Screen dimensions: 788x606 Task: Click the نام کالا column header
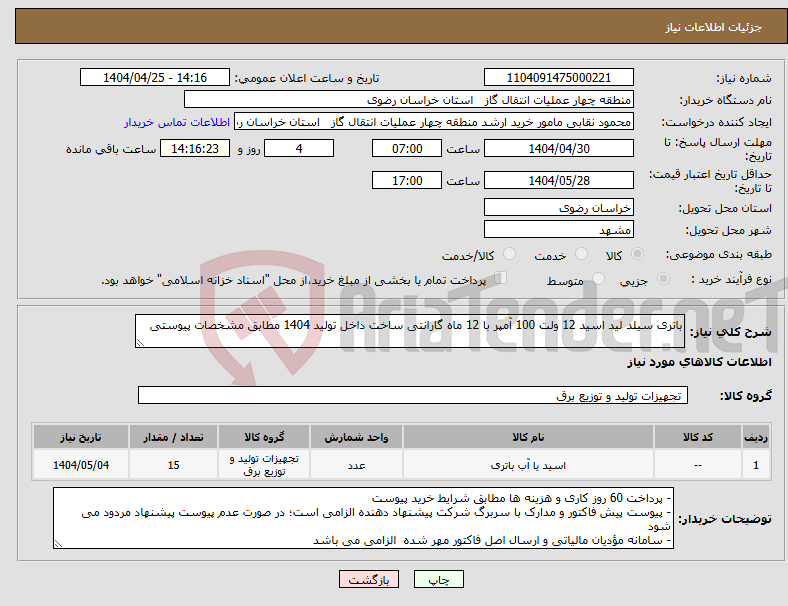point(528,437)
